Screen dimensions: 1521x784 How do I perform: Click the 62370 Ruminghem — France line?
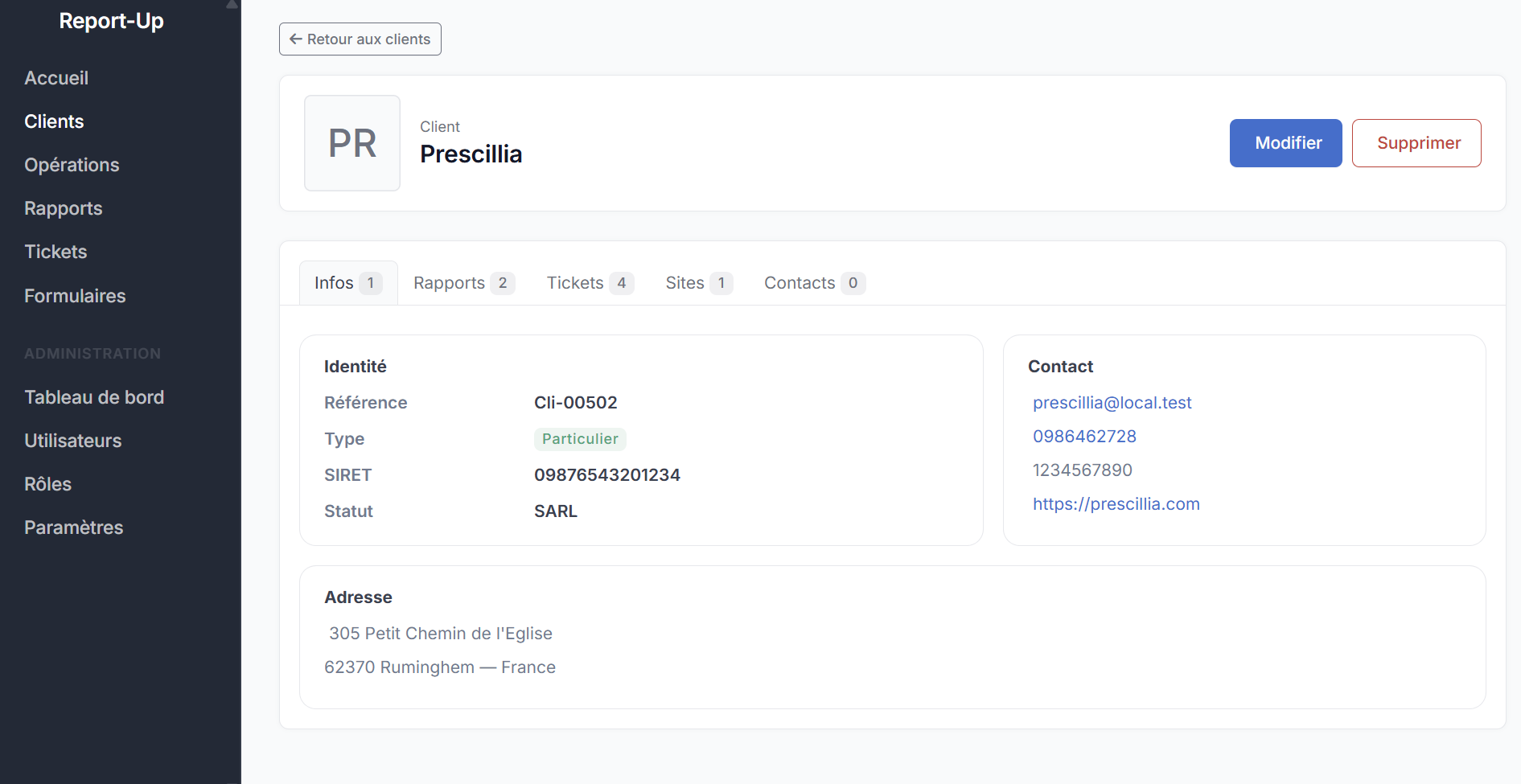[x=440, y=667]
